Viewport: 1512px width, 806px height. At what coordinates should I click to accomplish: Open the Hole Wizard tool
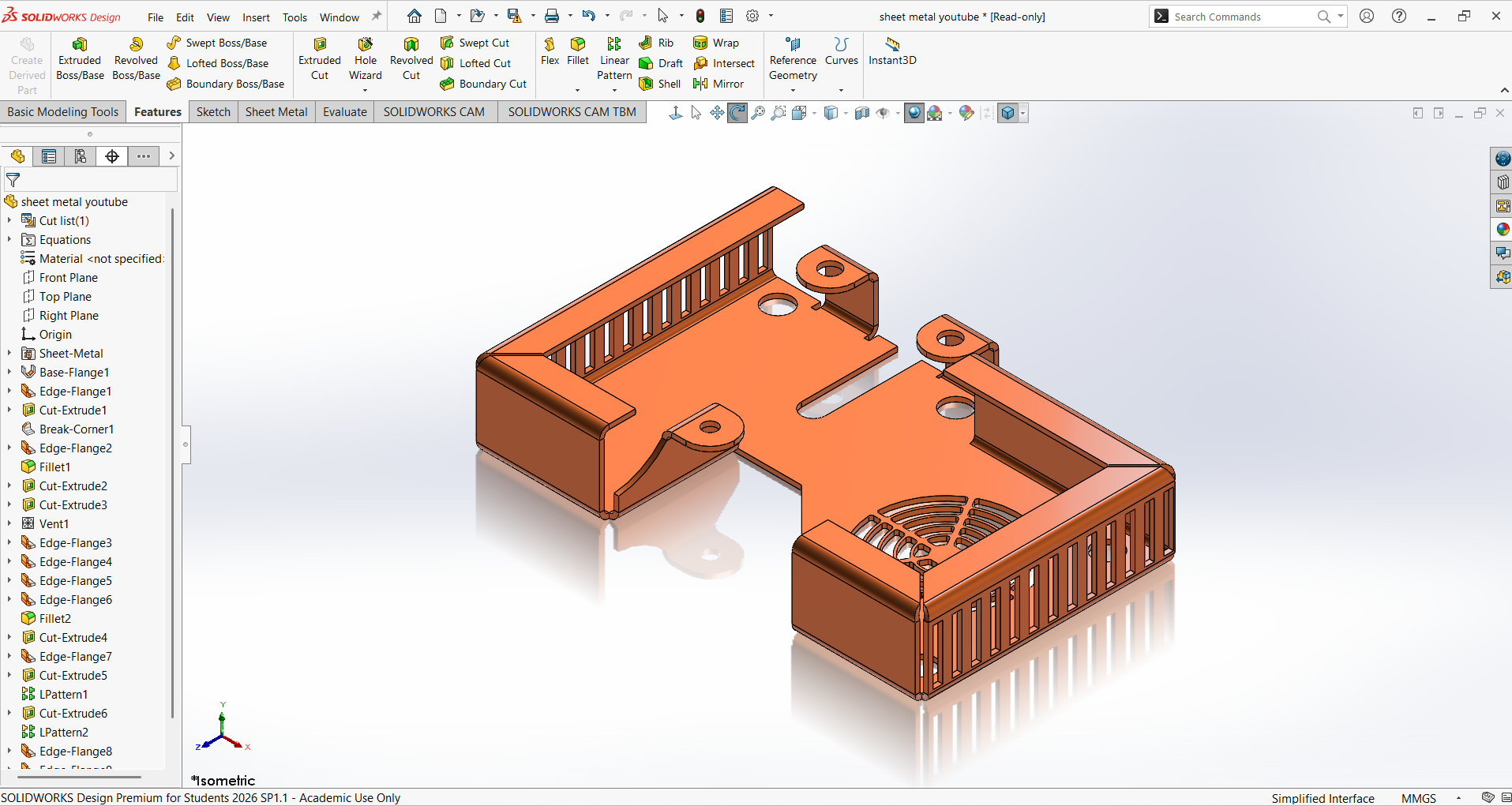coord(366,58)
